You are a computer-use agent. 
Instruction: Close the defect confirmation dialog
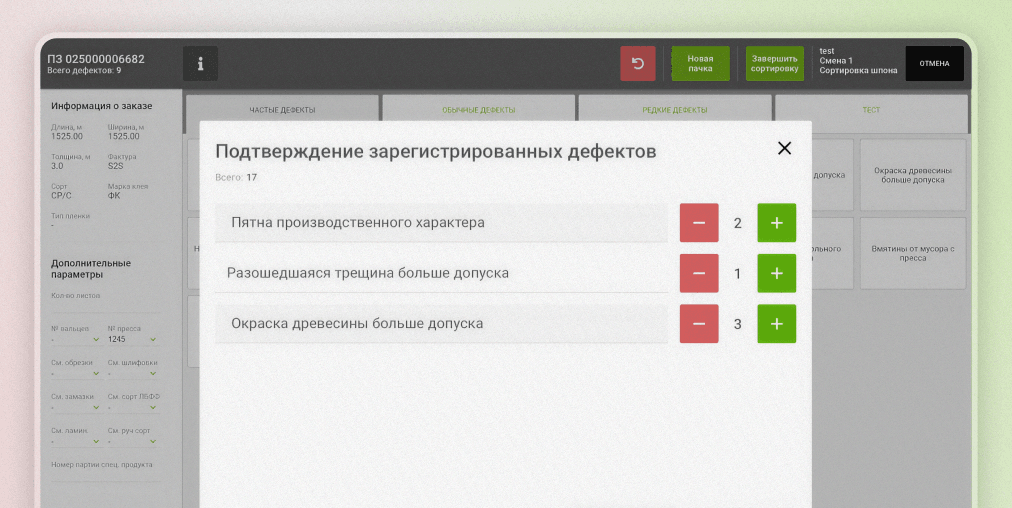pyautogui.click(x=784, y=148)
